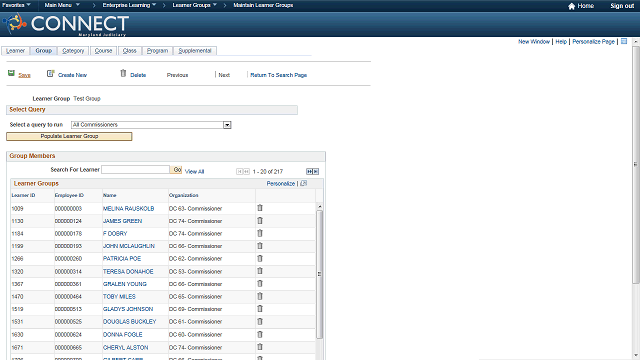Click Maintain Learner Groups breadcrumb
640x360 pixels.
point(263,5)
